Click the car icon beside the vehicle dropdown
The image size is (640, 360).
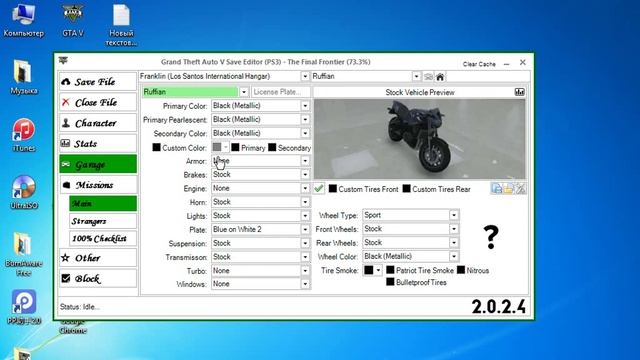coord(428,77)
